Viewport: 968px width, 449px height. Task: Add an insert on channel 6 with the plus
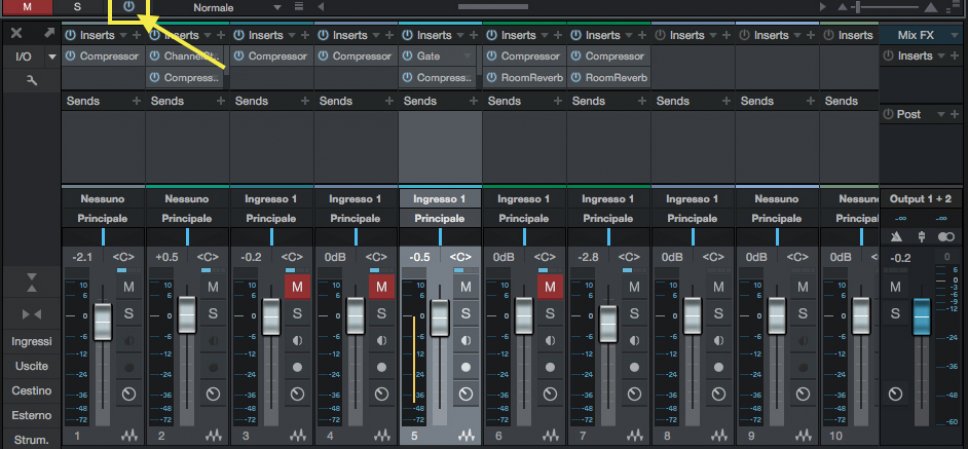tap(557, 35)
